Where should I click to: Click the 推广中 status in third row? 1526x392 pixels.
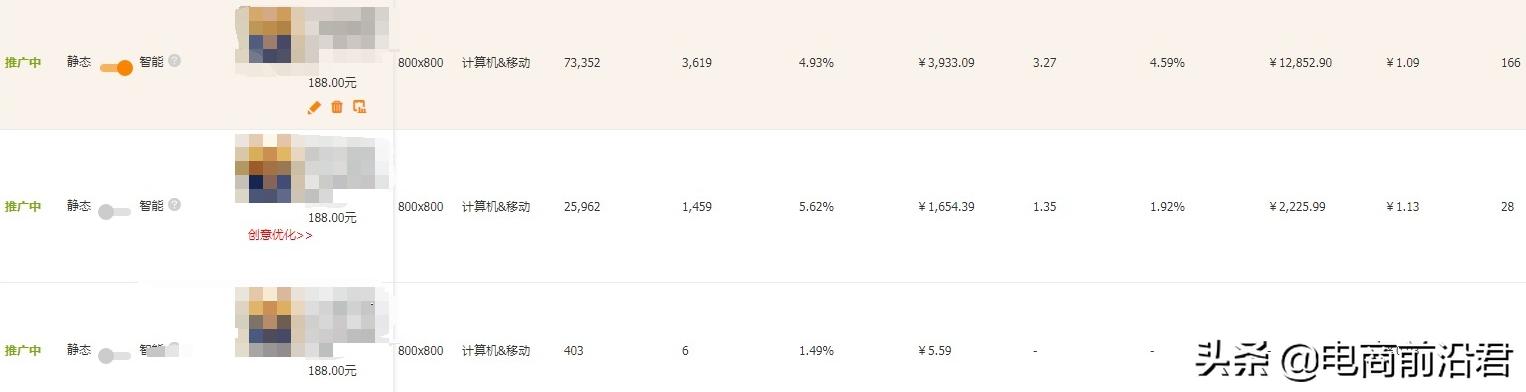tap(23, 351)
